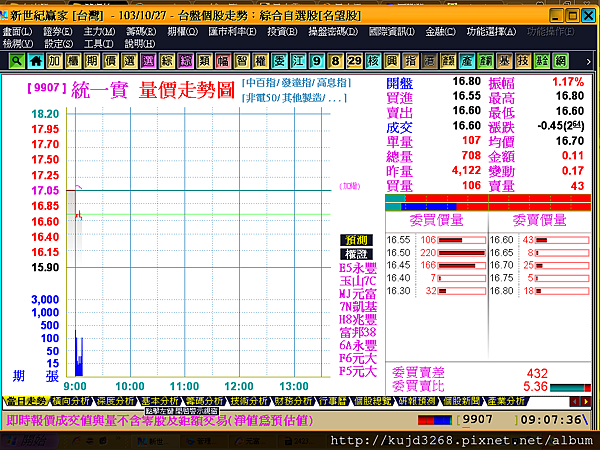Viewport: 600px width, 450px height.
Task: Switch to the 研報預測 tab
Action: pos(417,401)
